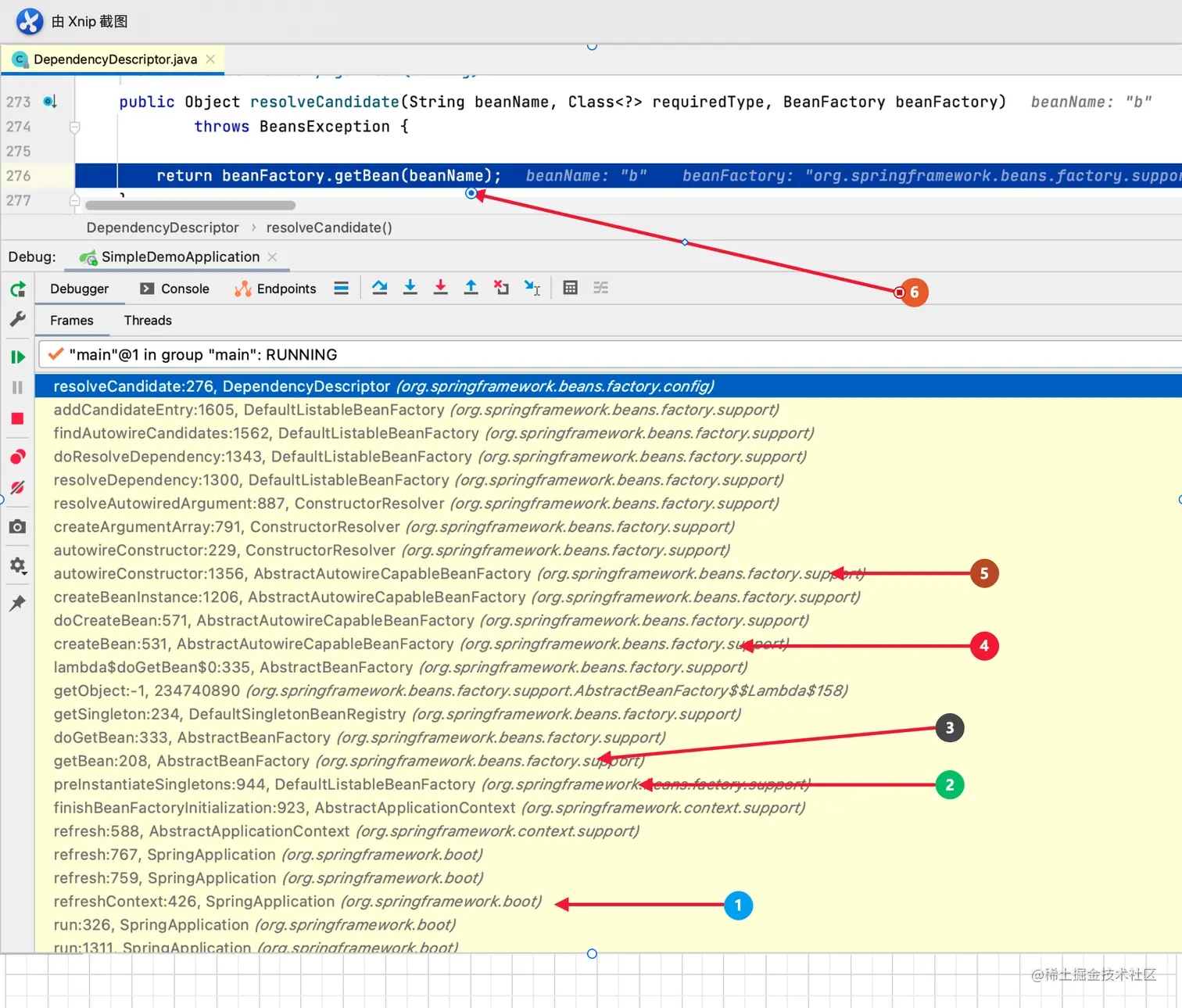Select frame finishBeanFactoryInitialization:923
This screenshot has height=1008, width=1182.
click(x=608, y=809)
